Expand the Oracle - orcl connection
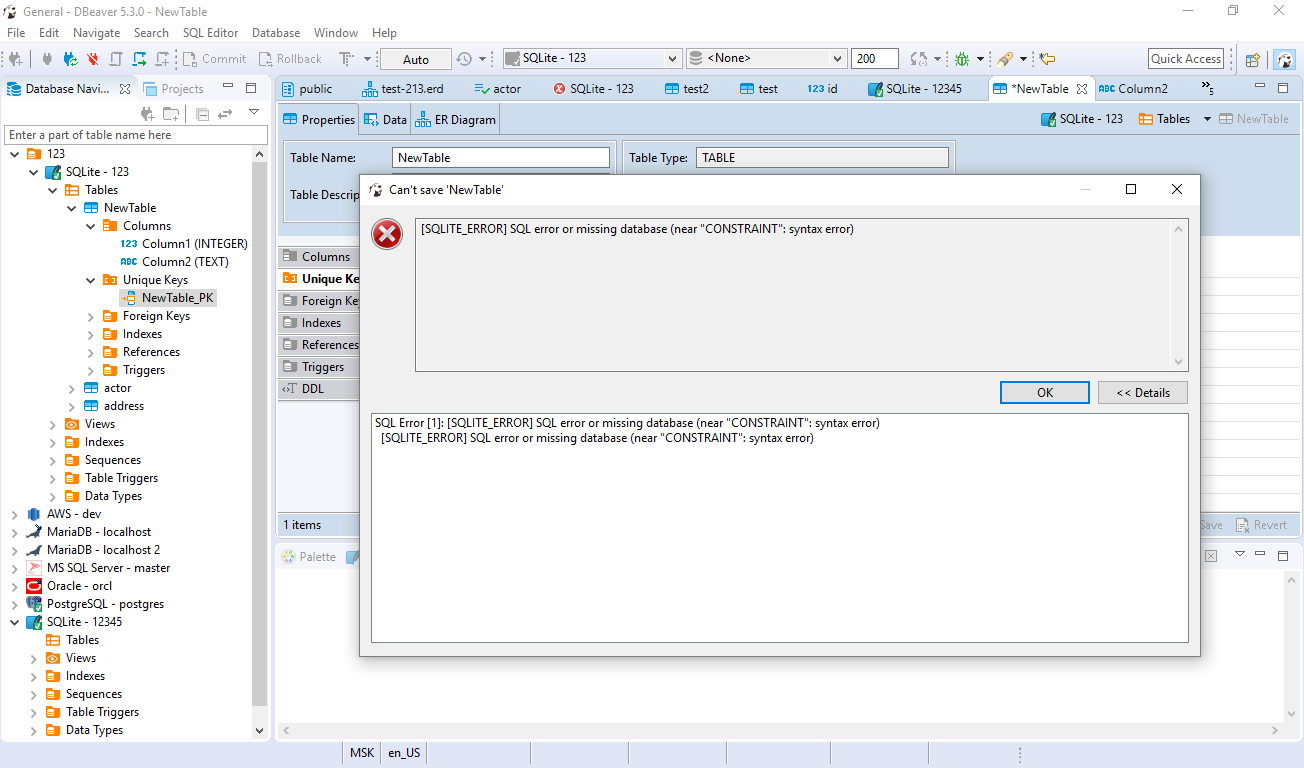This screenshot has width=1304, height=768. coord(15,586)
